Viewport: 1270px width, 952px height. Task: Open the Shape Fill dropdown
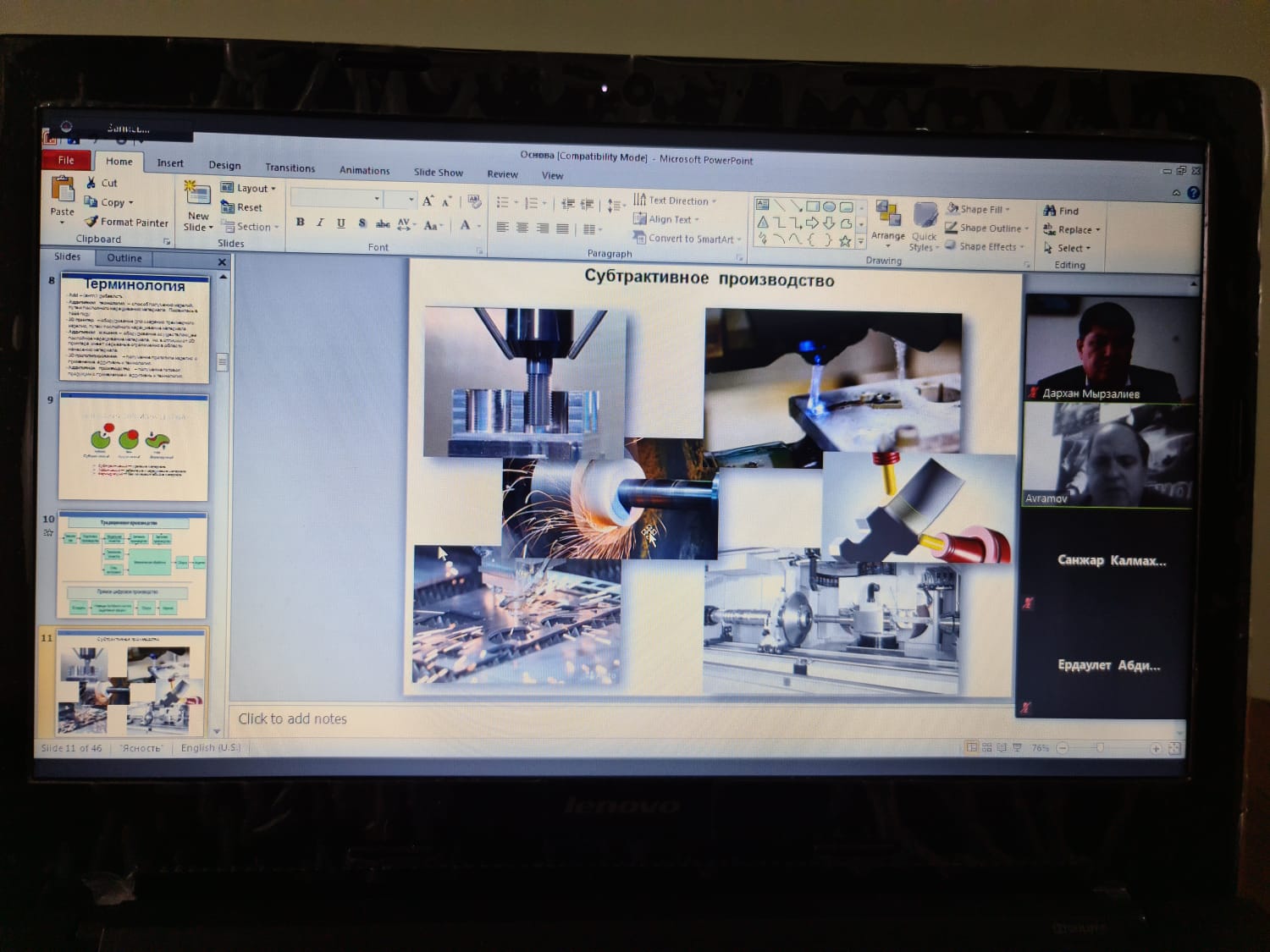pyautogui.click(x=978, y=209)
